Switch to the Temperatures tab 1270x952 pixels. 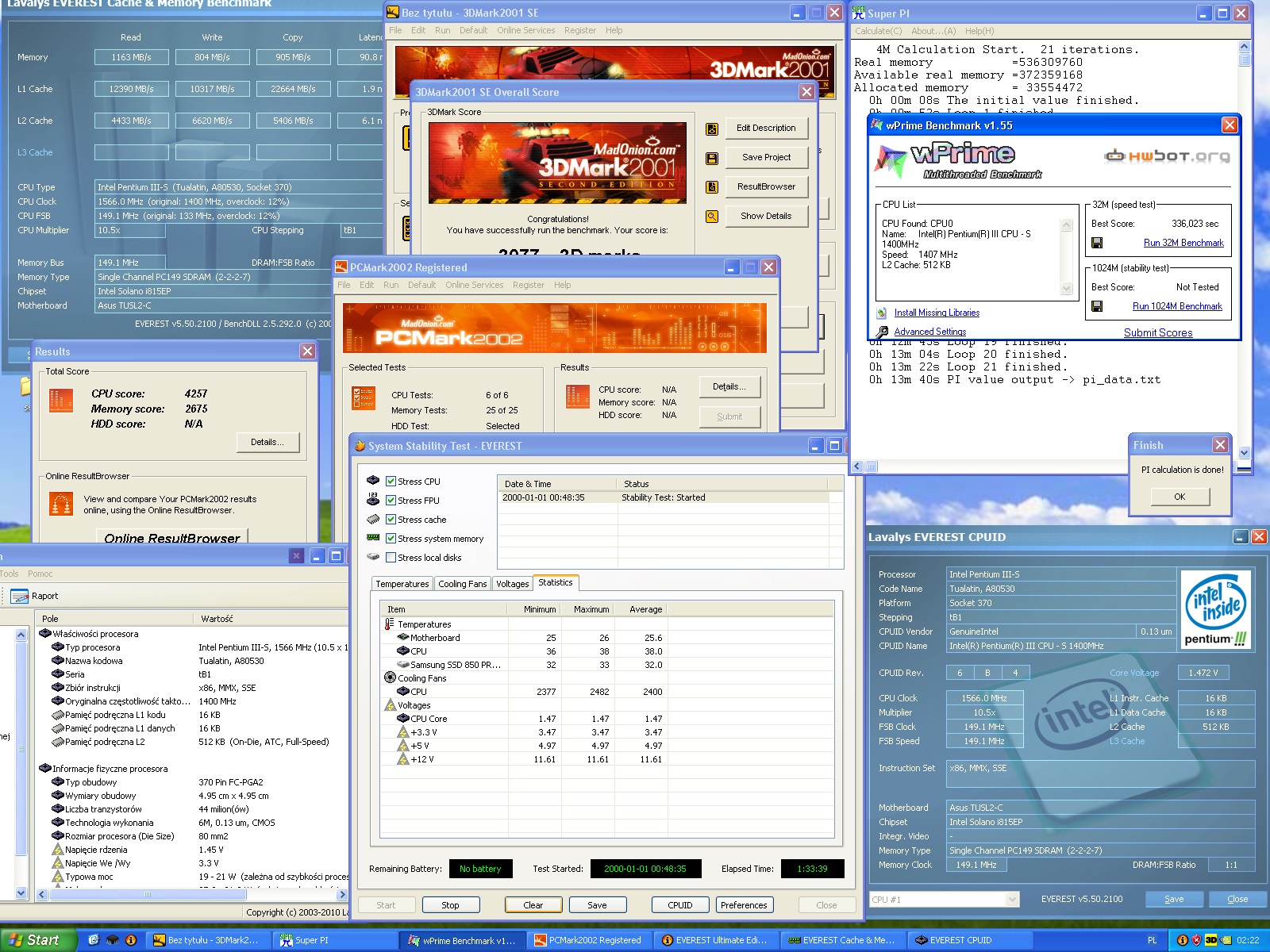tap(402, 584)
